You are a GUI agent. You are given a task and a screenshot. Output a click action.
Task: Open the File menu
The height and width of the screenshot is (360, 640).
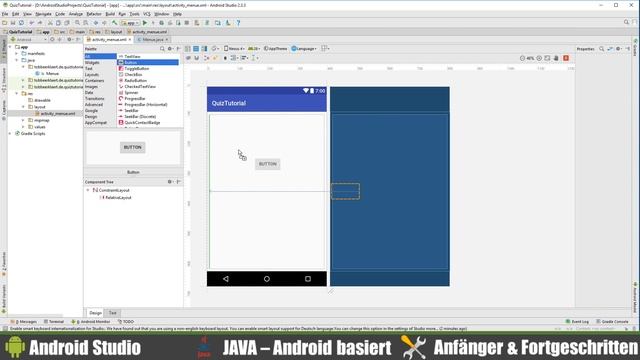pos(5,14)
